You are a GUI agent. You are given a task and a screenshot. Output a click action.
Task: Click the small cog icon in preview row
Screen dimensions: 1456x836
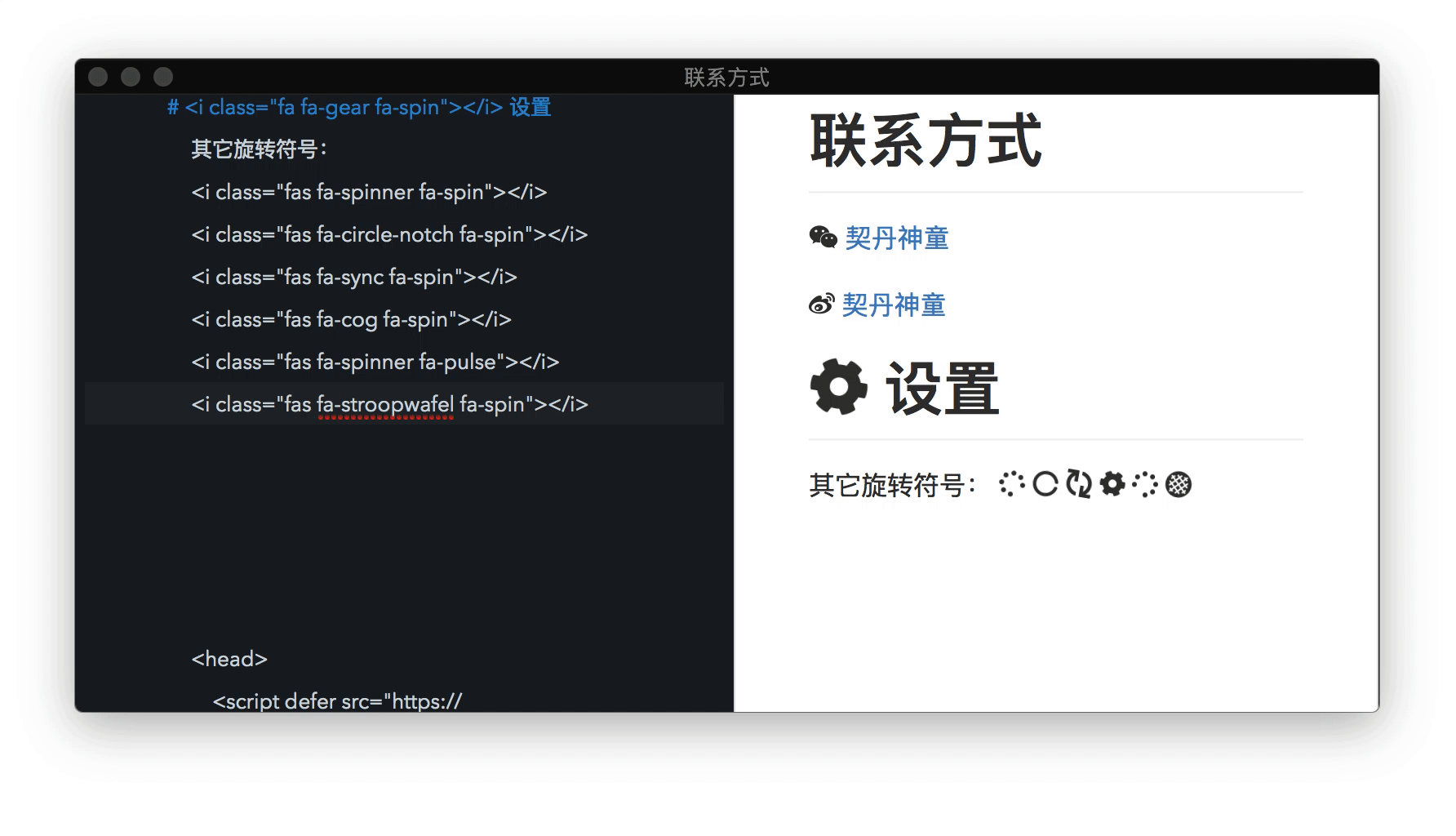click(x=1112, y=484)
